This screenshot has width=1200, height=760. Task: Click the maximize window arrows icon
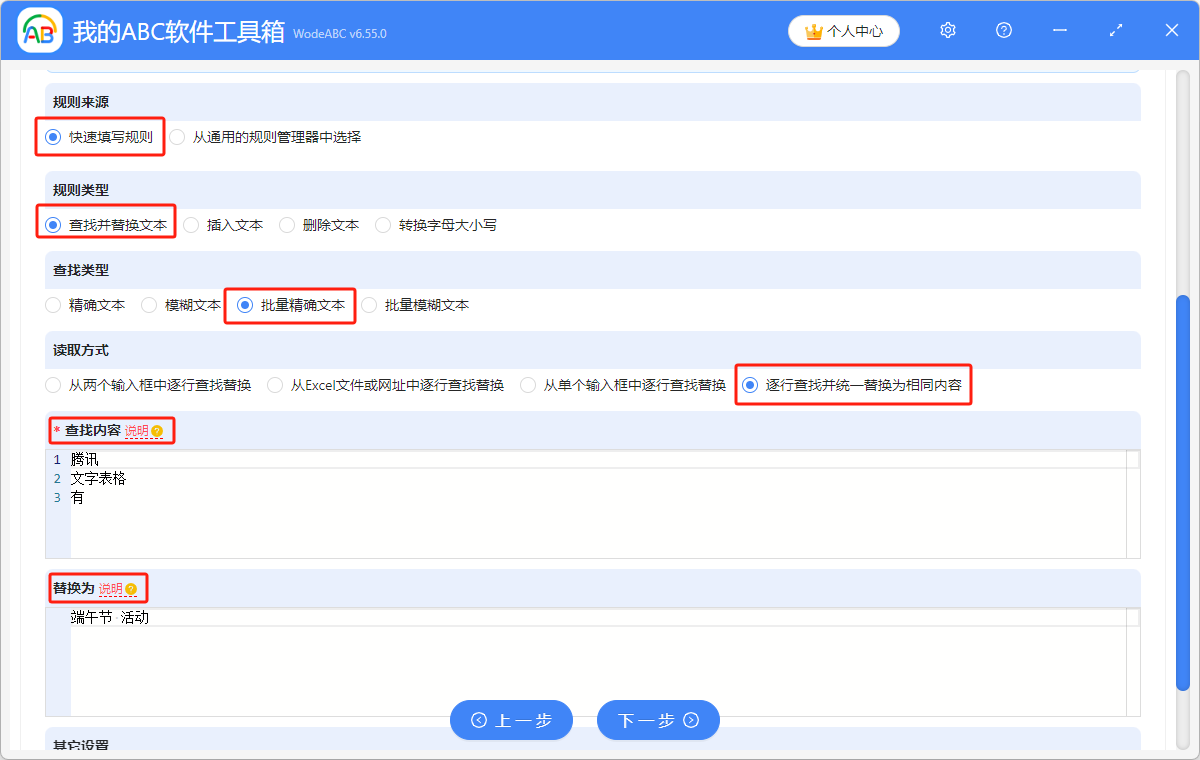coord(1116,31)
